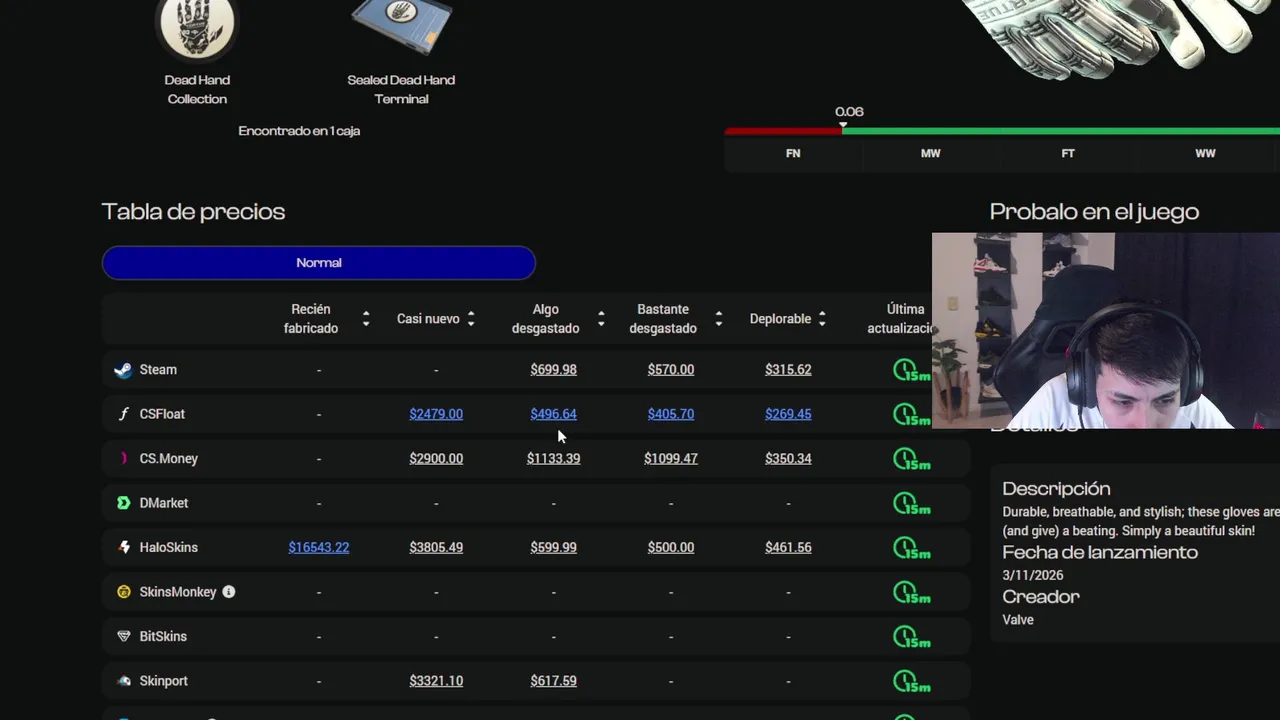Open HaloSkins $461.56 price link
Viewport: 1280px width, 720px height.
pyautogui.click(x=788, y=548)
